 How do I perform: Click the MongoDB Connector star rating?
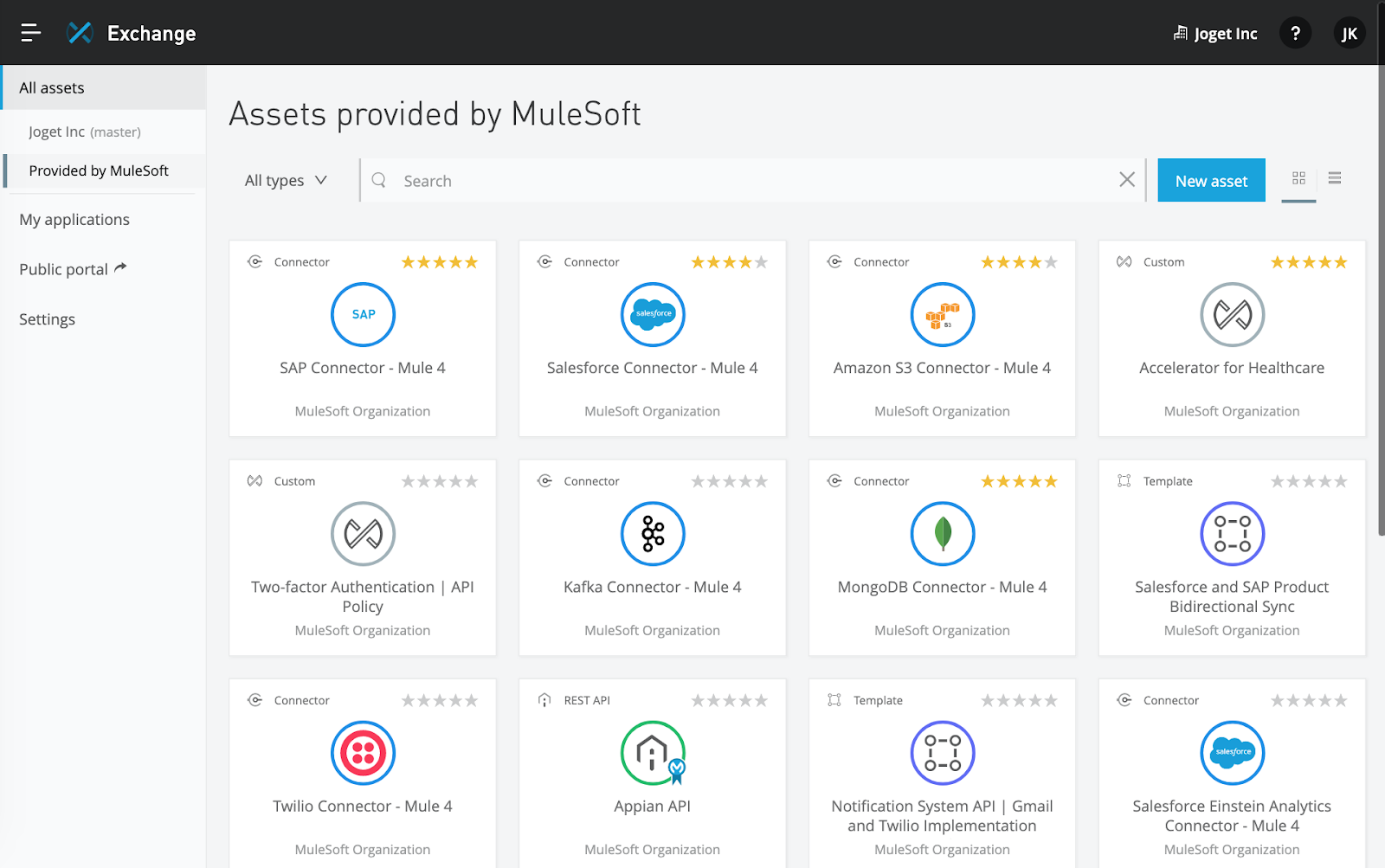click(x=1019, y=481)
